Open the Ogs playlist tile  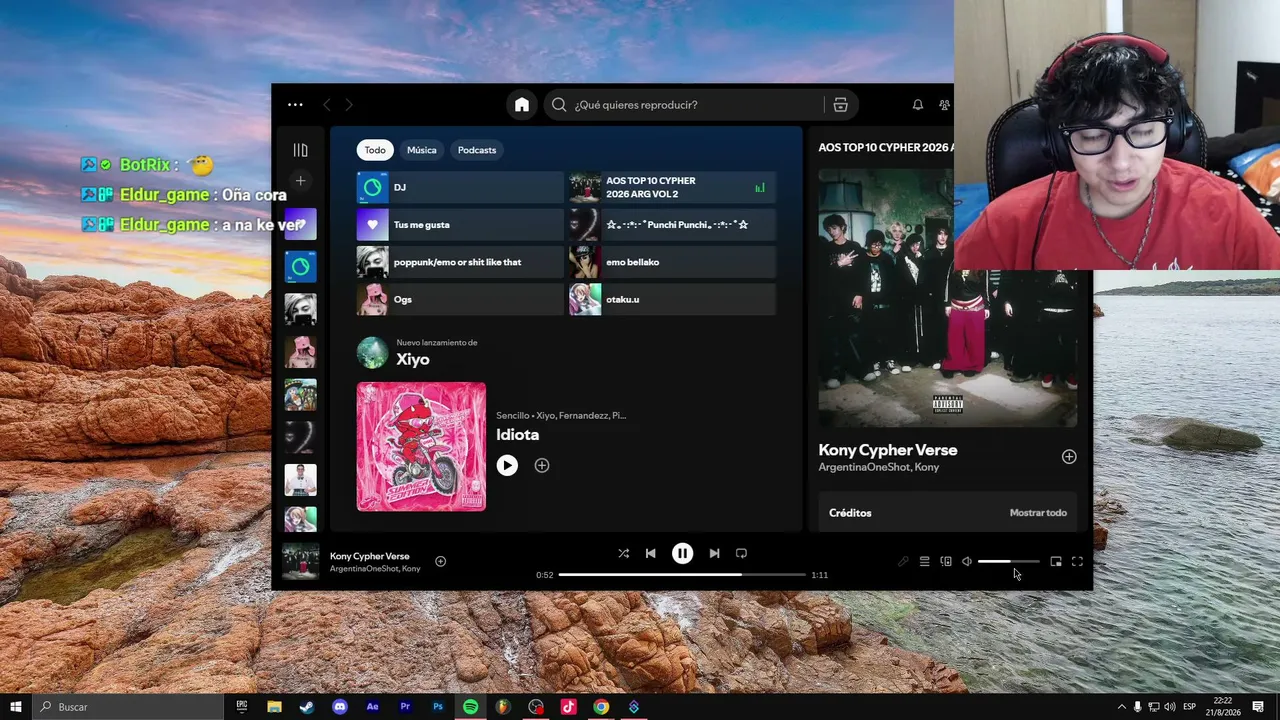[x=460, y=299]
